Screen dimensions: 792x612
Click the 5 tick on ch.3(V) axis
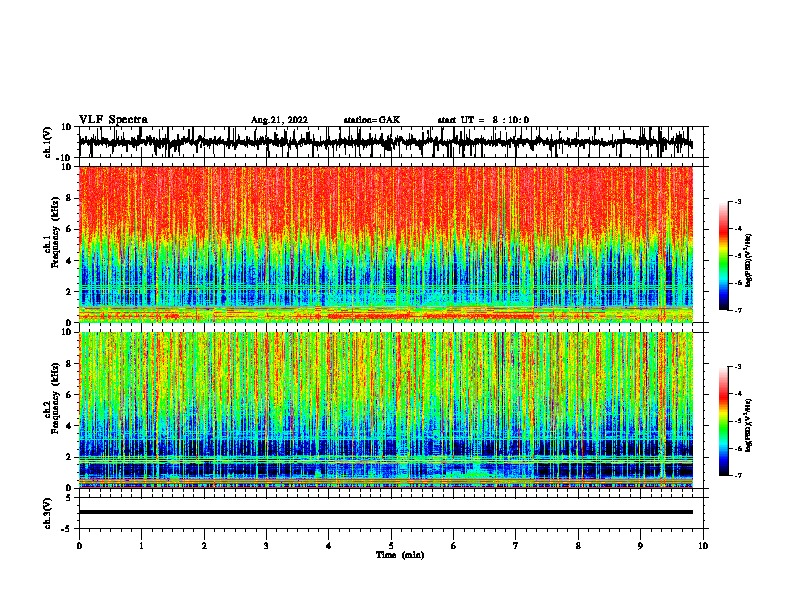(x=69, y=498)
